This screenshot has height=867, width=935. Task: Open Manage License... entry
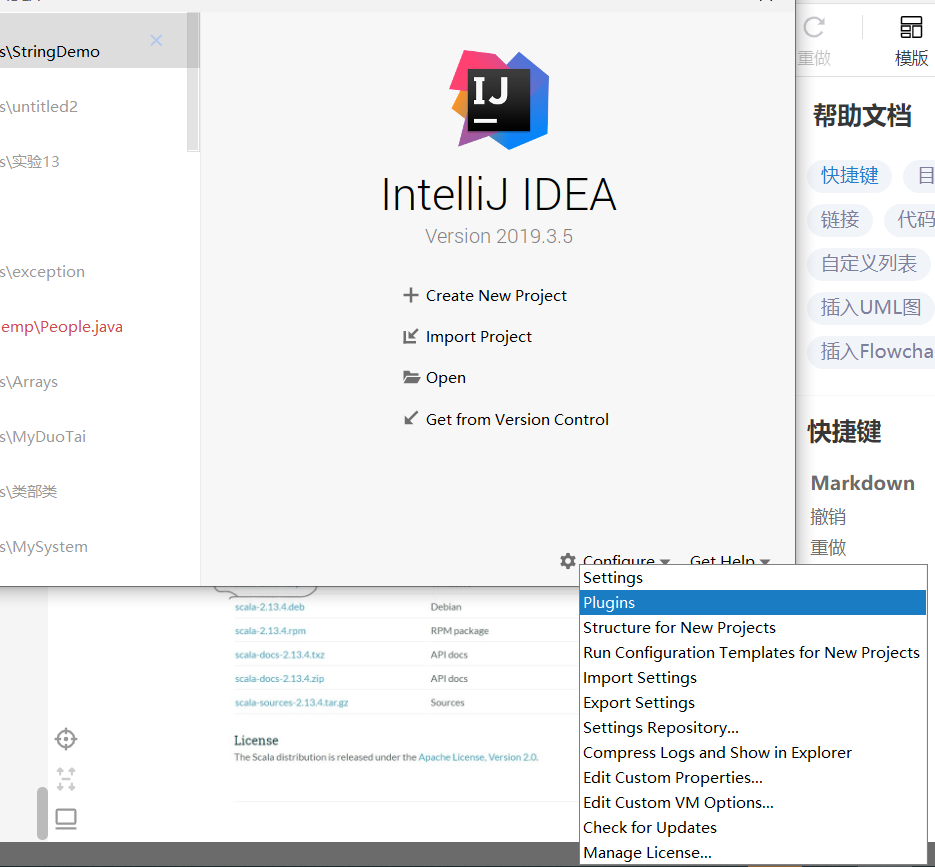[x=753, y=853]
